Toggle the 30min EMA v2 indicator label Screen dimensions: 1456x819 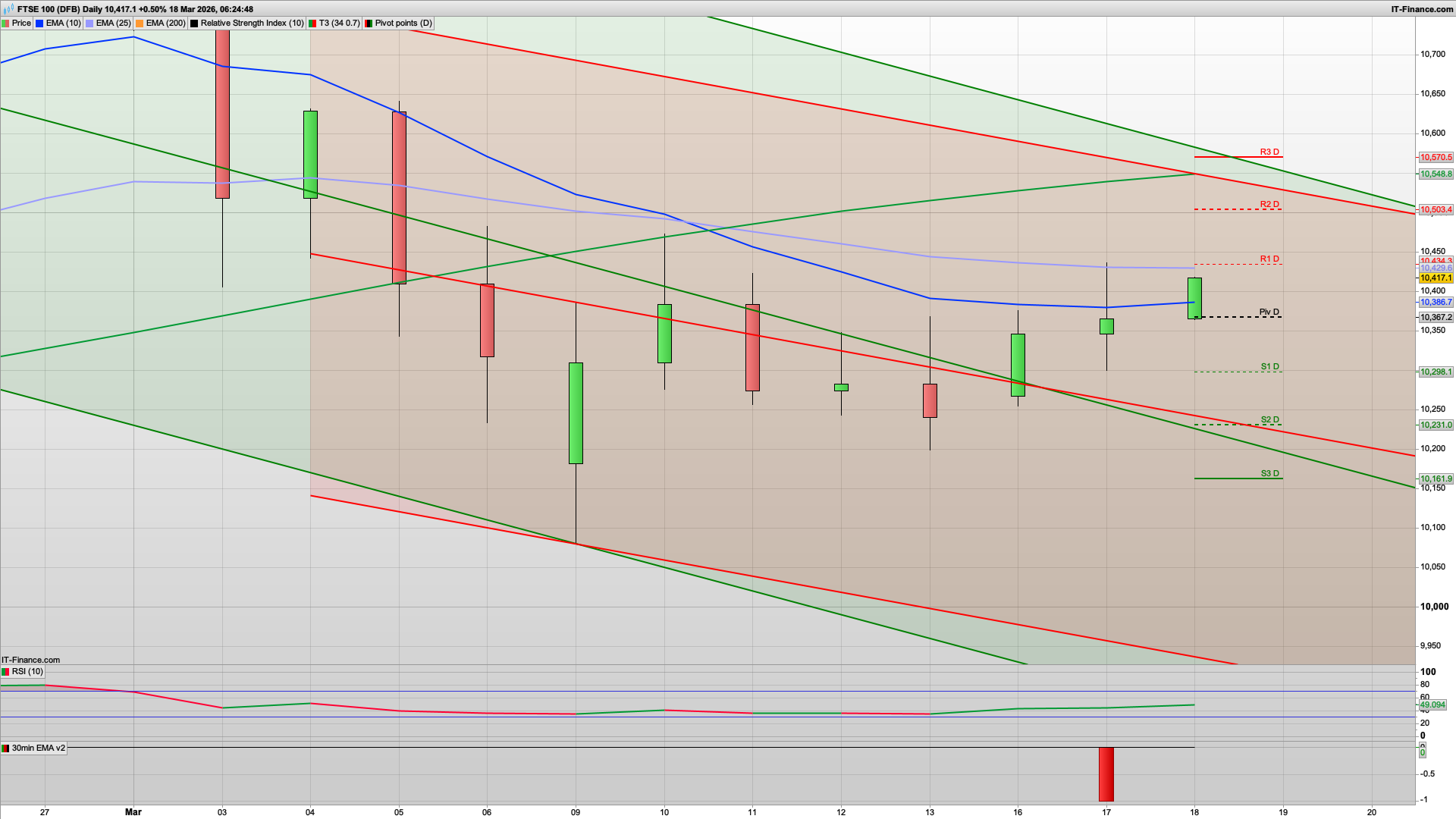[35, 748]
